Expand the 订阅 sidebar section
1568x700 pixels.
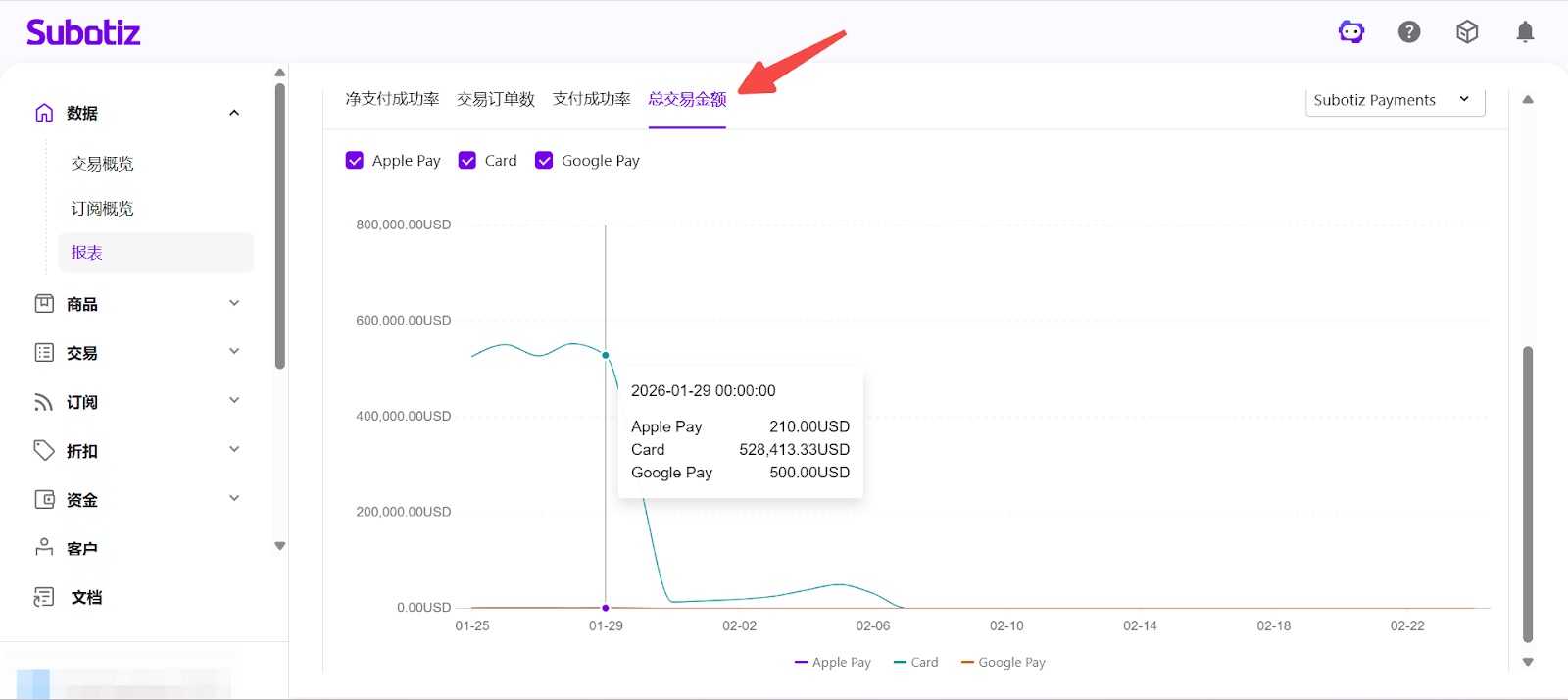click(234, 401)
